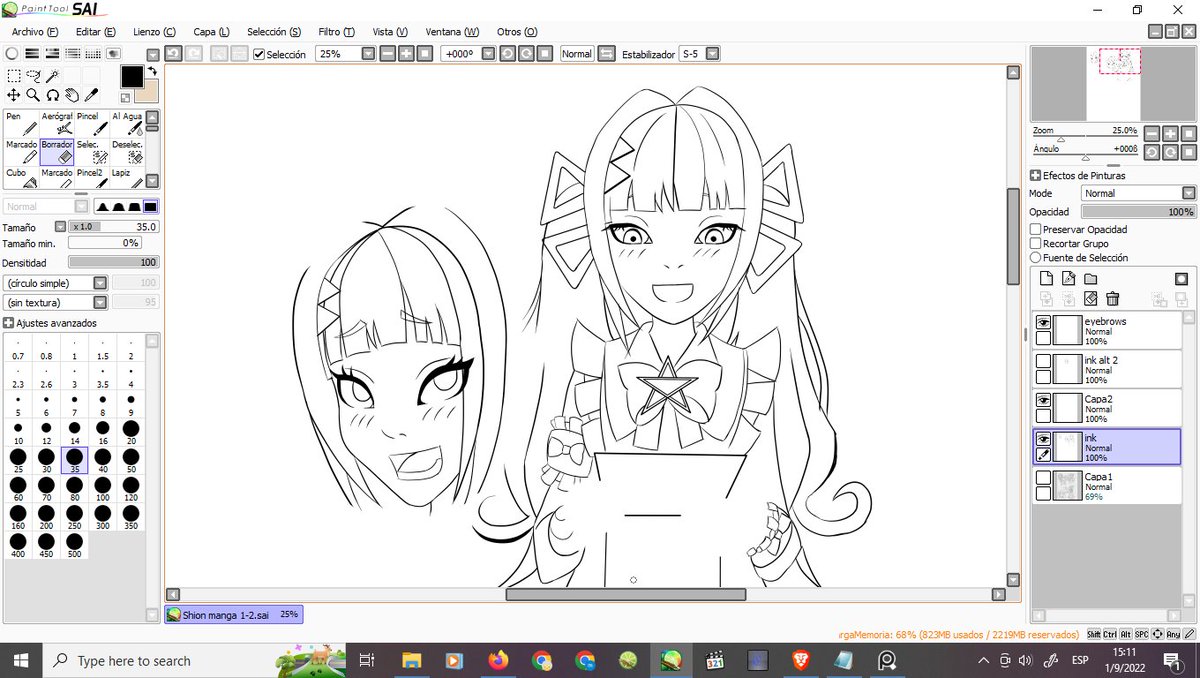Choose brush size 10 preset

(x=18, y=433)
